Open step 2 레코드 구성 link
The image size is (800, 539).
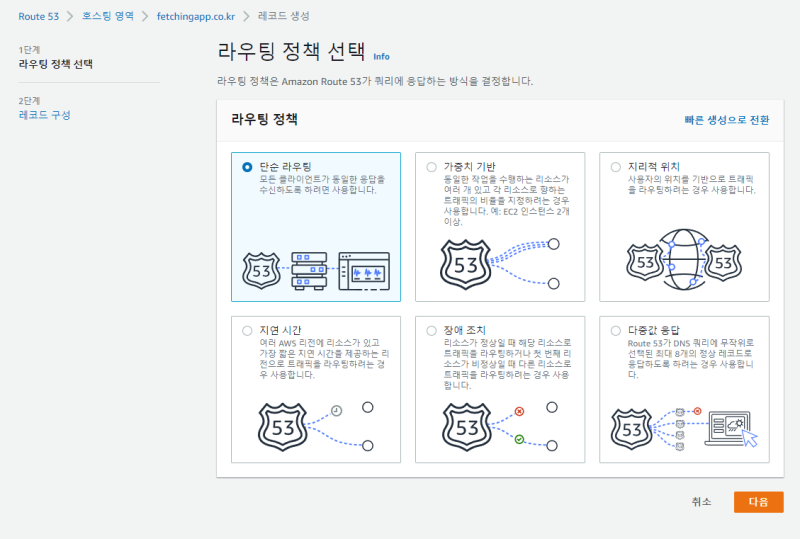coord(44,115)
